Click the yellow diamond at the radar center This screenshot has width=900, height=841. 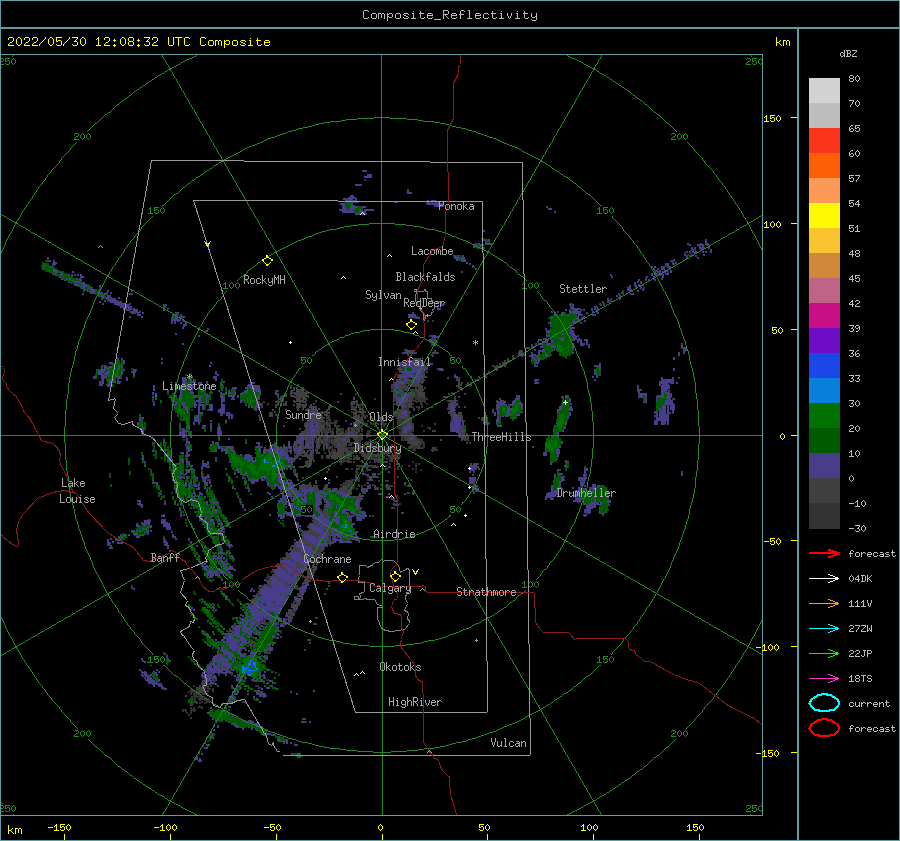click(x=382, y=435)
